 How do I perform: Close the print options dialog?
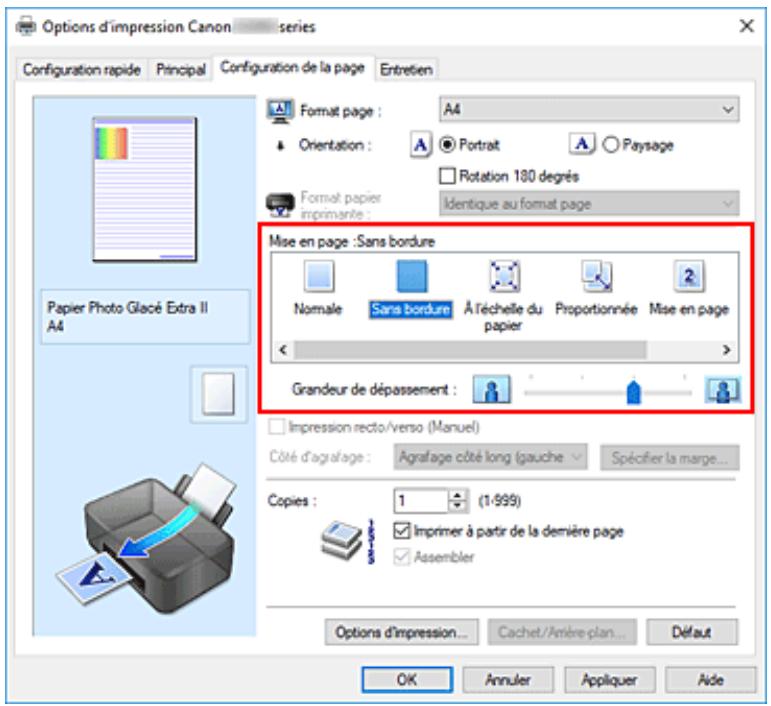[746, 26]
